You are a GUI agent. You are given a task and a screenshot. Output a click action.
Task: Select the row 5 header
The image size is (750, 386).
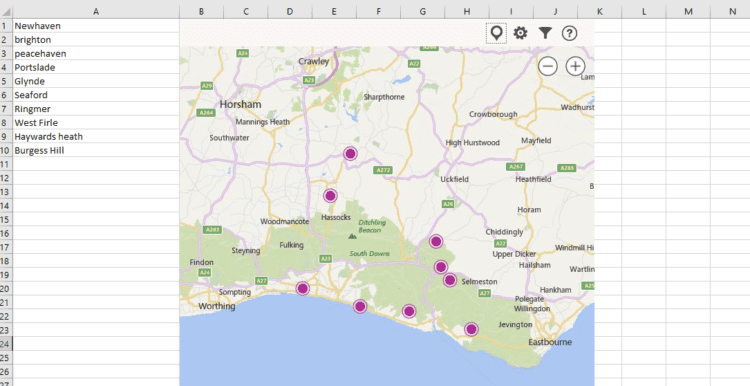(x=6, y=81)
